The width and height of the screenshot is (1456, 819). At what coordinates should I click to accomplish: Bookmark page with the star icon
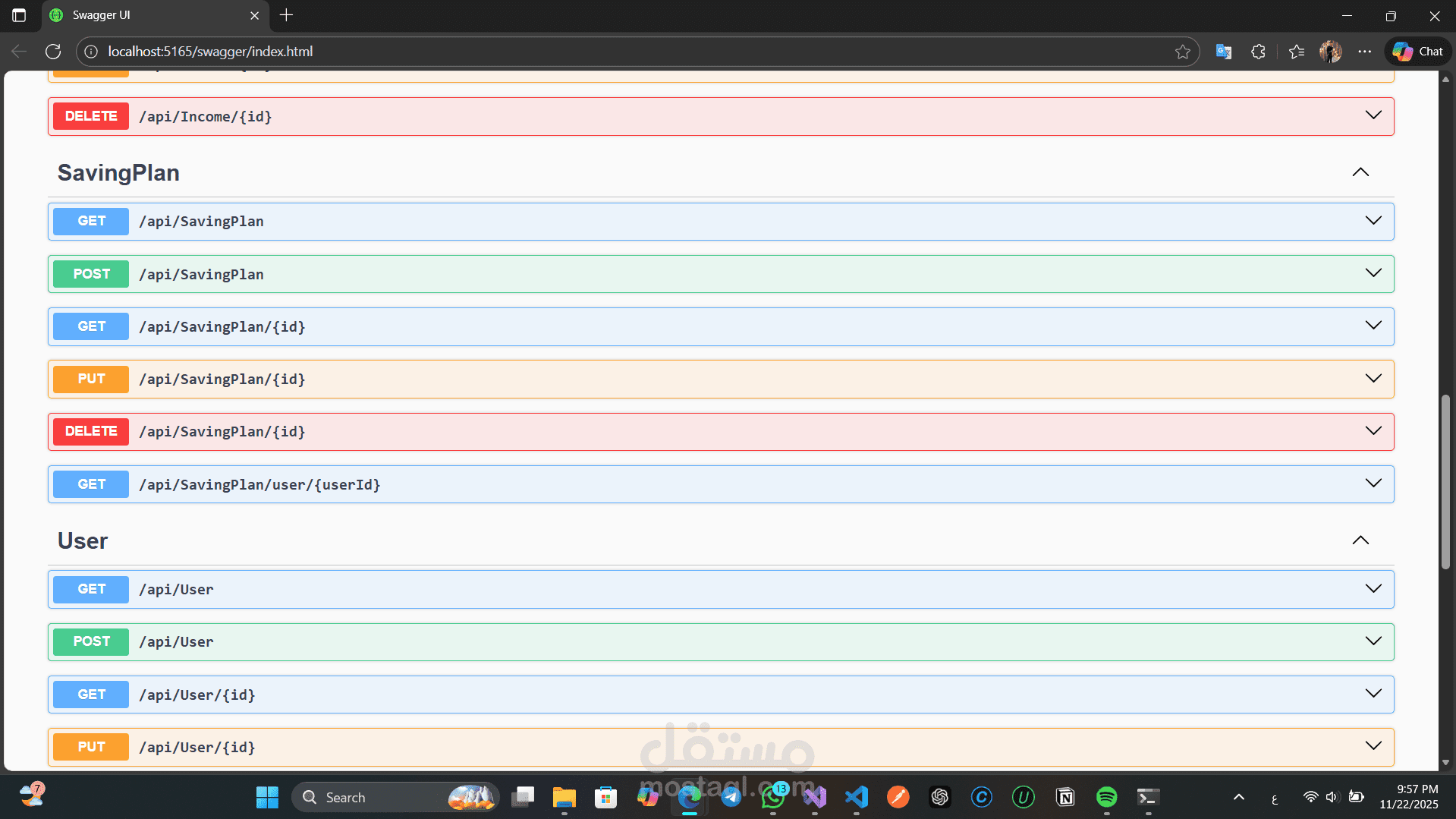pos(1182,52)
